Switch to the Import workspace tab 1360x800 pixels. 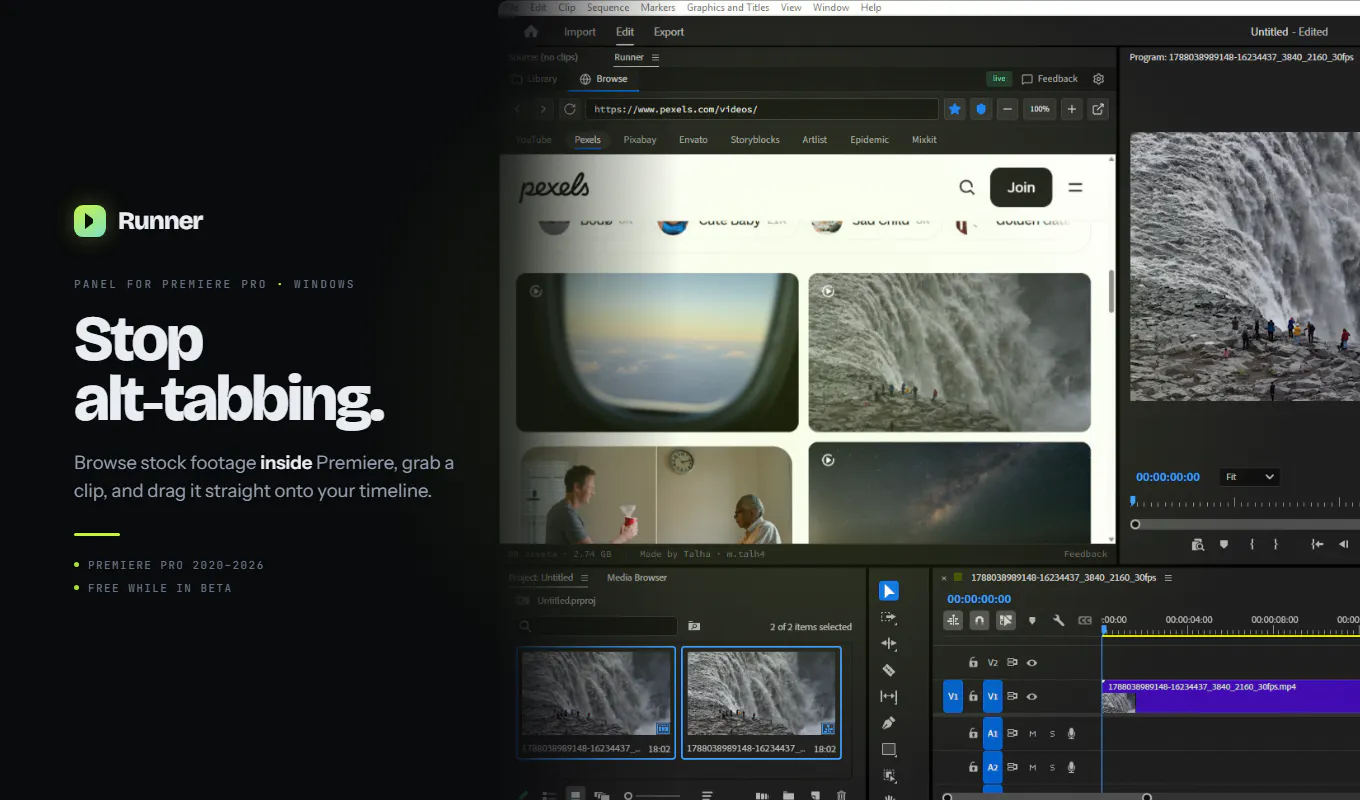(x=580, y=32)
